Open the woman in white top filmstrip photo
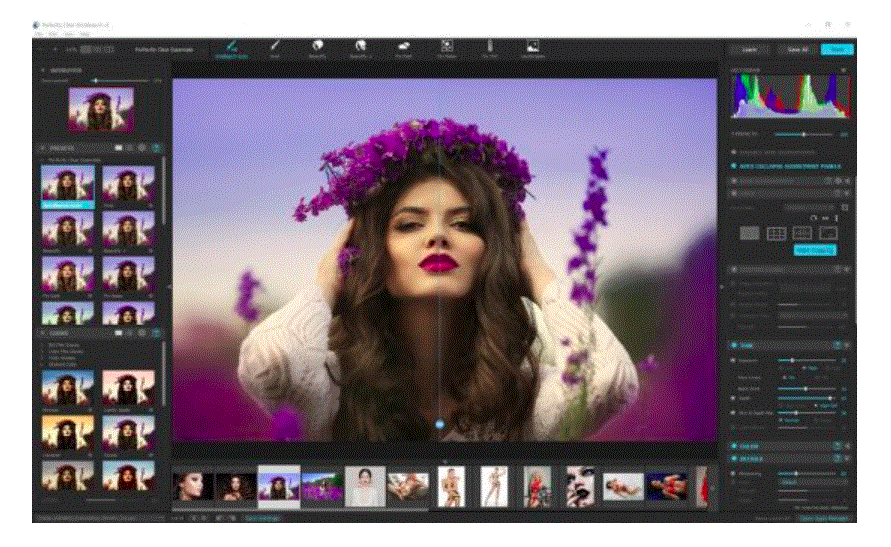This screenshot has height=547, width=891. point(365,486)
